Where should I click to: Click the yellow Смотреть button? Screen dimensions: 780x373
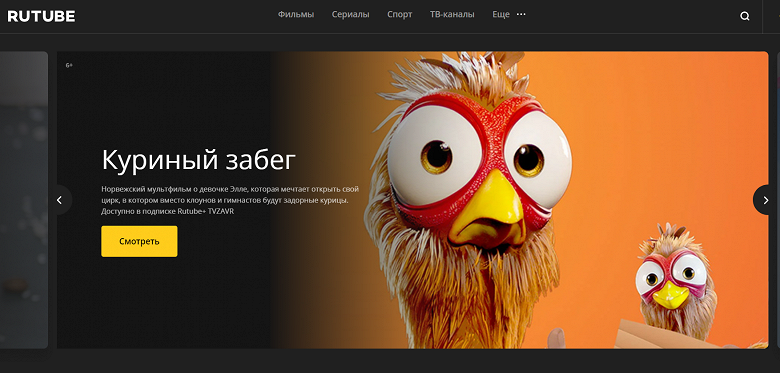tap(139, 241)
